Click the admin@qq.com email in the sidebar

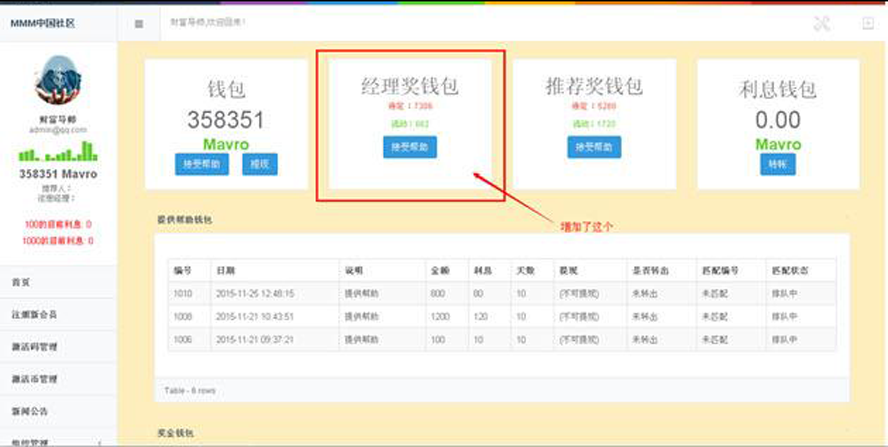click(x=58, y=130)
